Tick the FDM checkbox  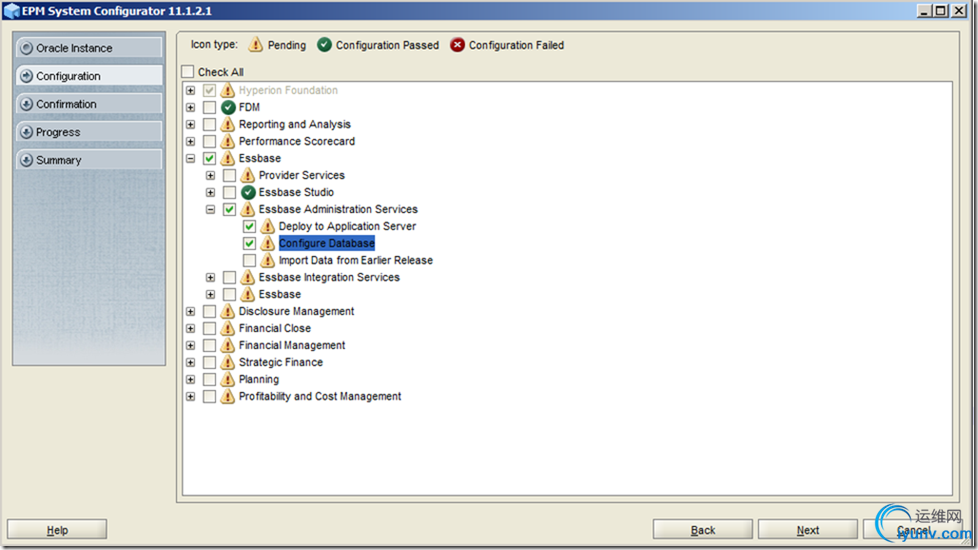[x=210, y=107]
